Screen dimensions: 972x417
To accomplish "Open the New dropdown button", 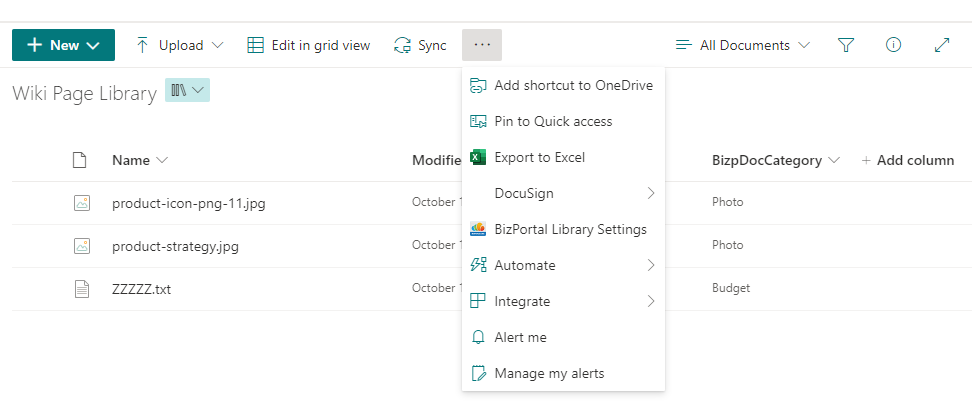I will 63,45.
